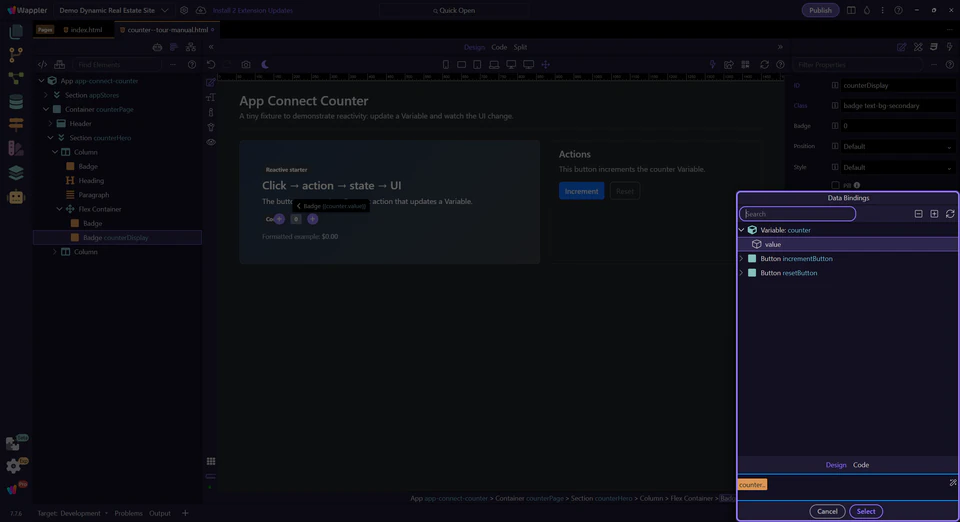Toggle dark mode moon icon
Screen dimensions: 960x522
[x=265, y=65]
